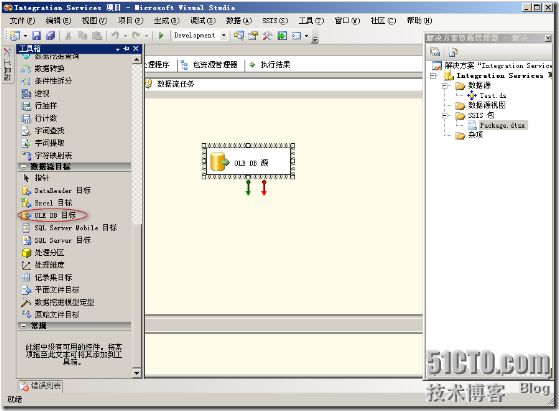Collapse the 数据源 folder in Solution Explorer
559x411 pixels.
click(x=445, y=86)
